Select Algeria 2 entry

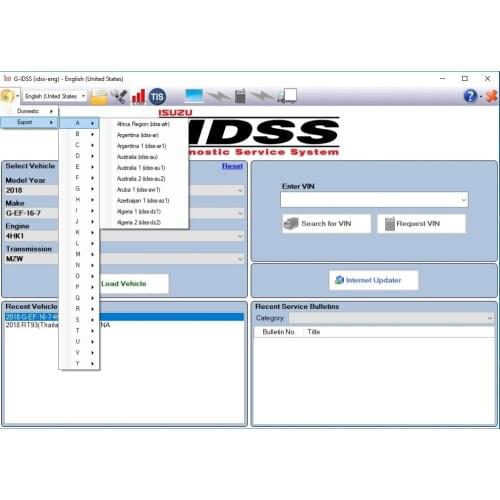(143, 222)
